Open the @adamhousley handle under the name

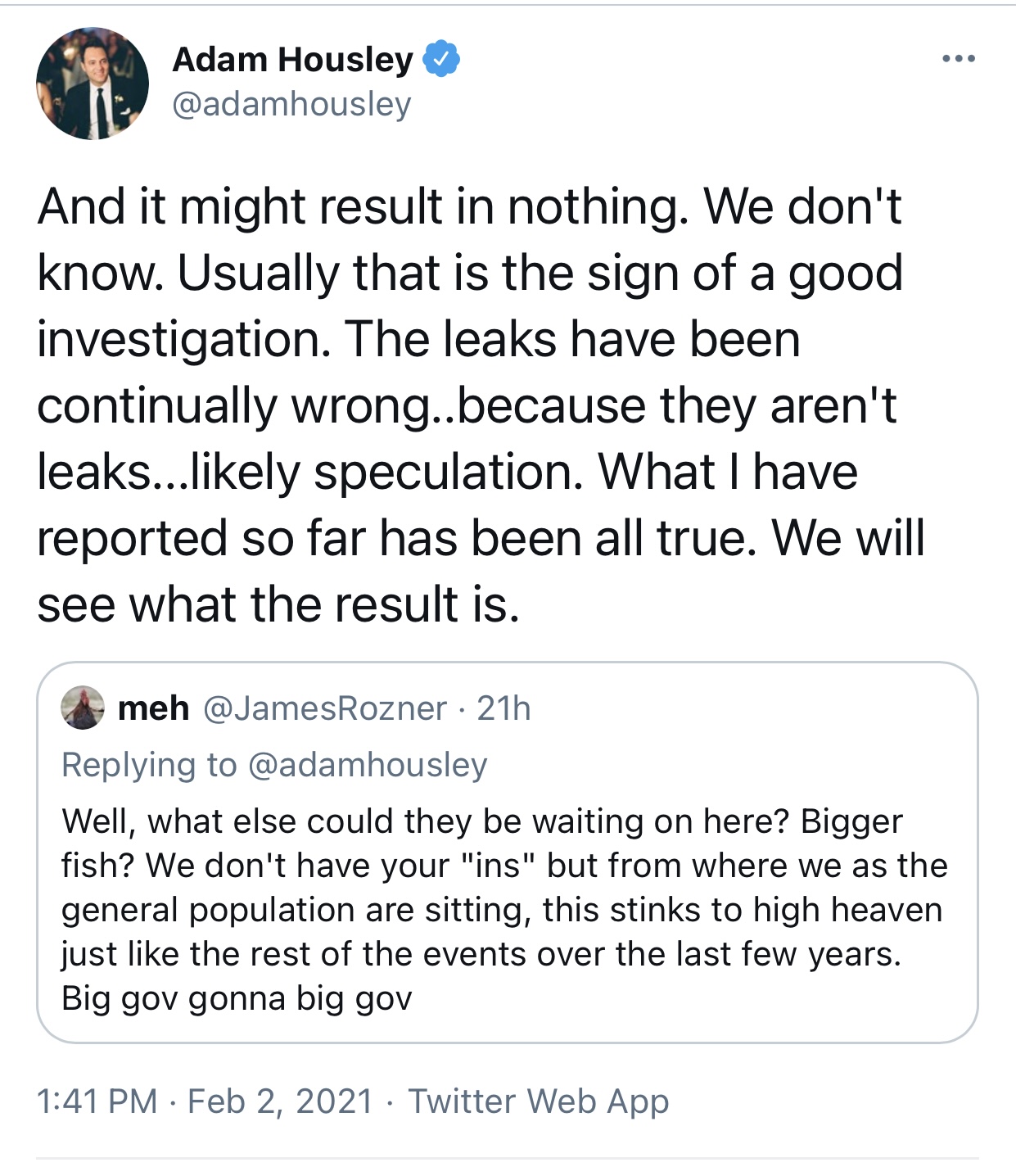[x=291, y=104]
